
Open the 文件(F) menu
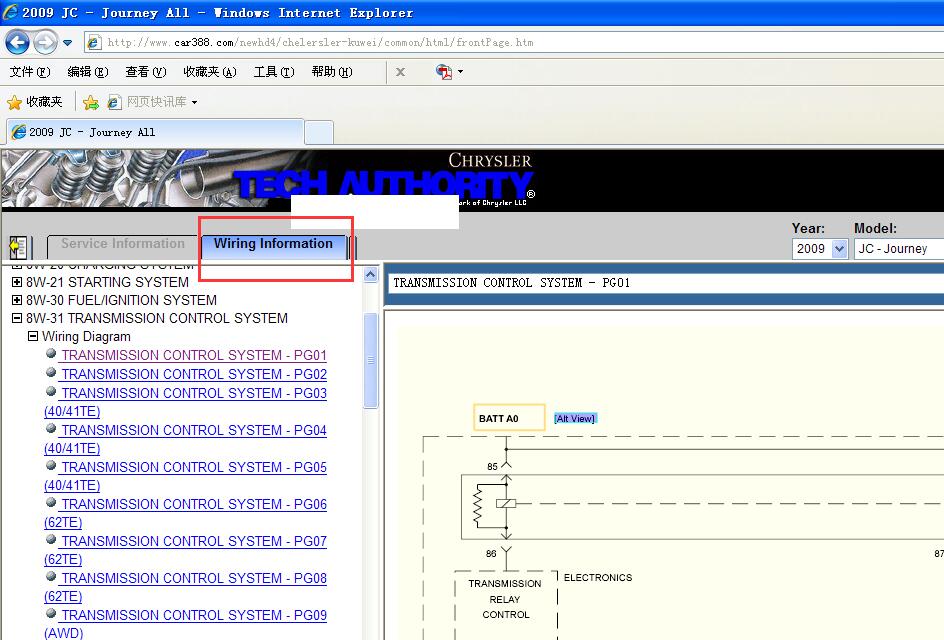point(30,72)
